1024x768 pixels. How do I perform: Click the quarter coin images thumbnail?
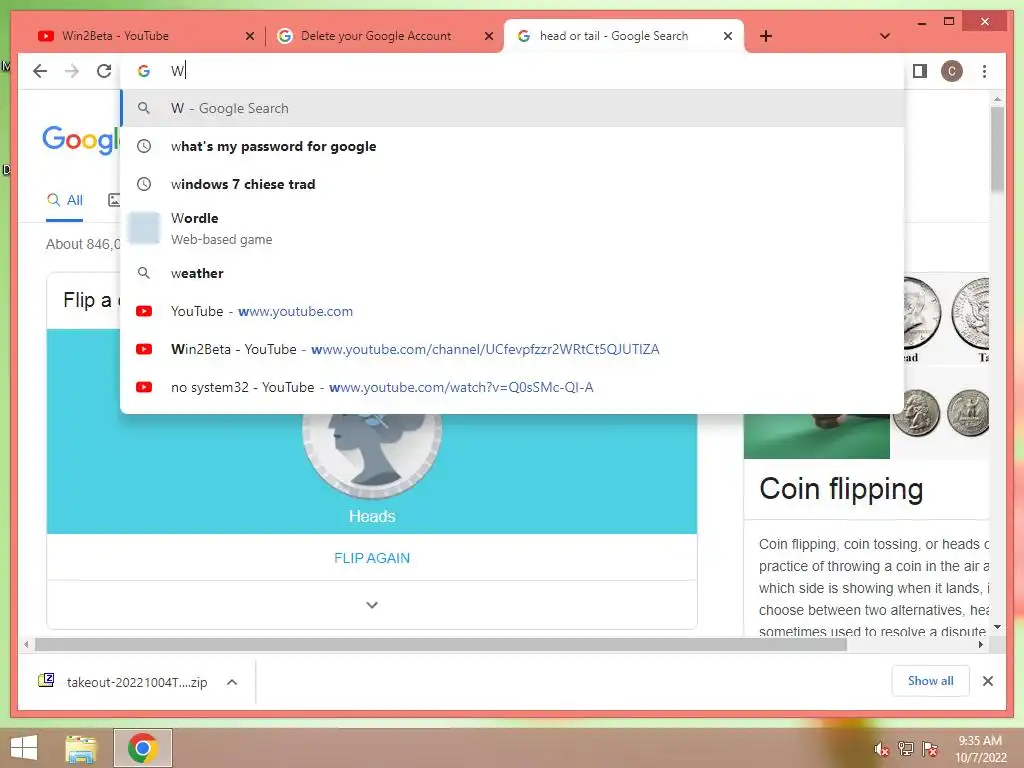coord(940,413)
